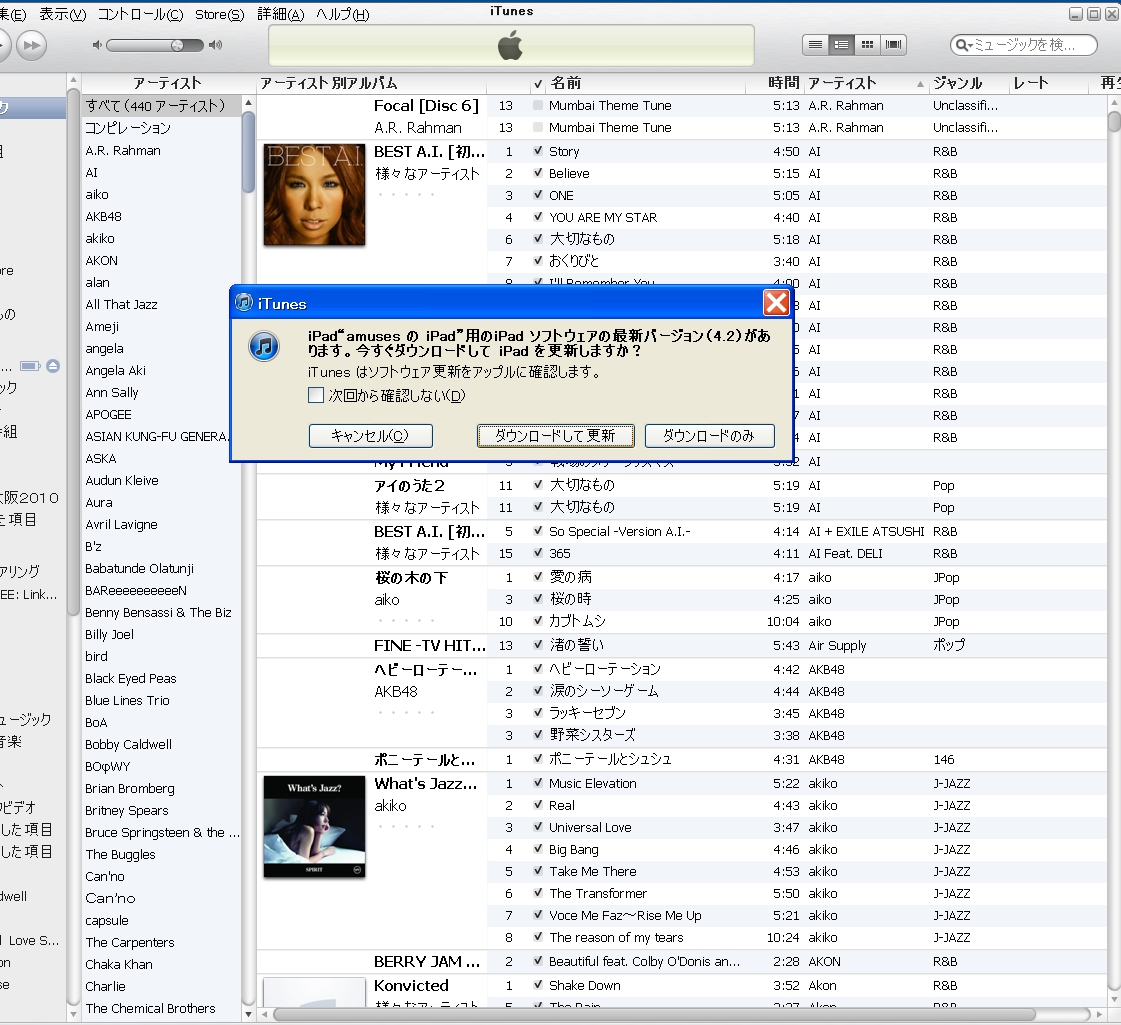Select Black Eyed Peas in artist list
This screenshot has height=1025, width=1121.
coord(162,678)
